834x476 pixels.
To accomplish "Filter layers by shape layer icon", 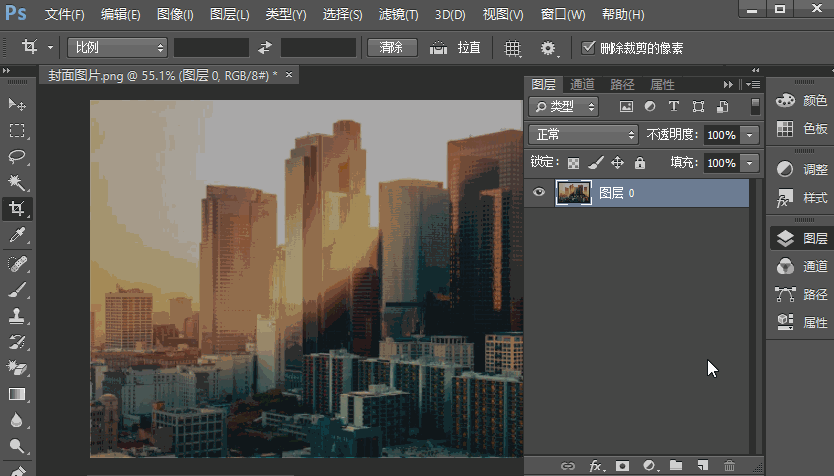I will 698,106.
